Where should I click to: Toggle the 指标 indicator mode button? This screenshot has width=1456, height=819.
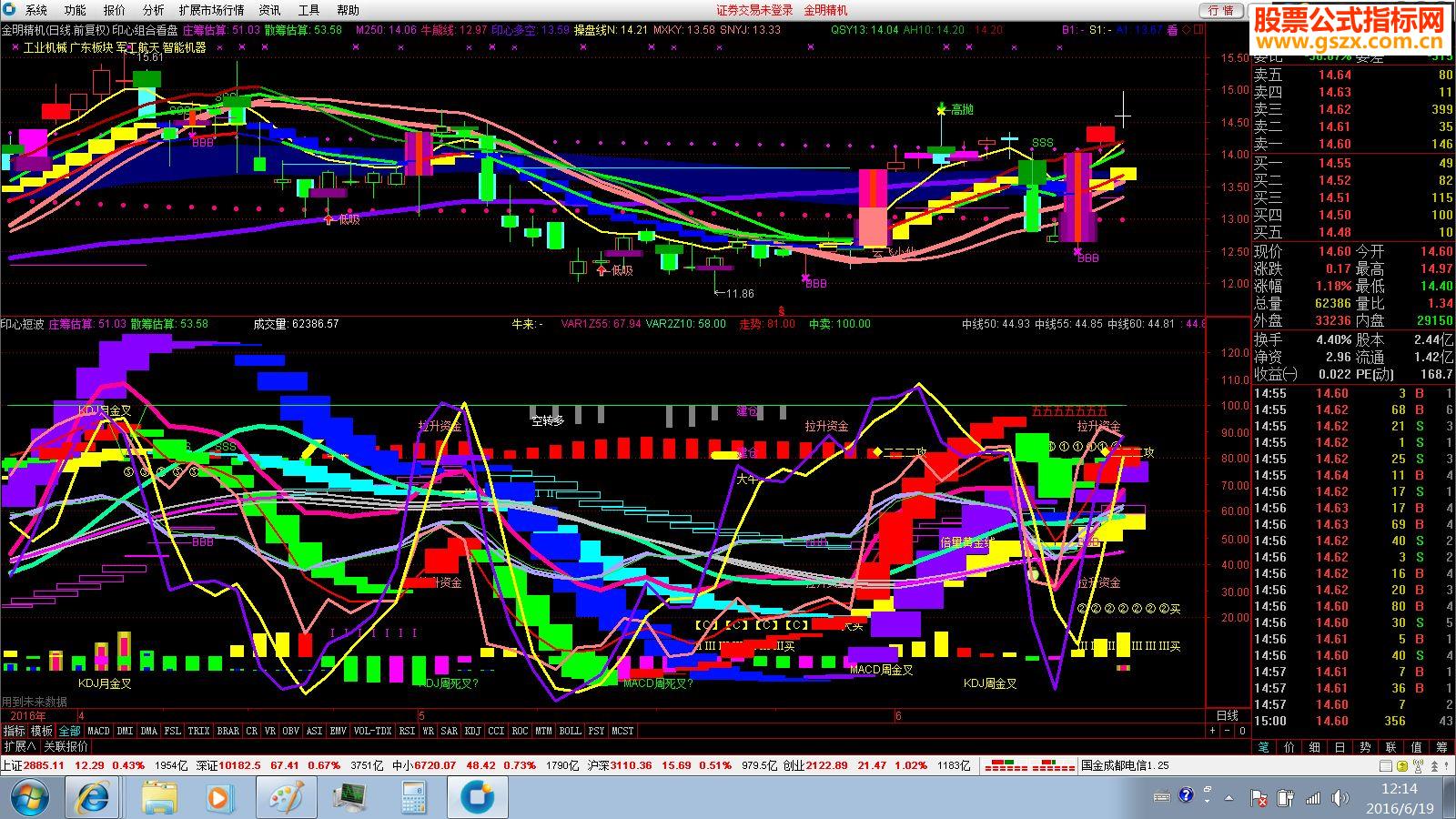click(x=14, y=731)
